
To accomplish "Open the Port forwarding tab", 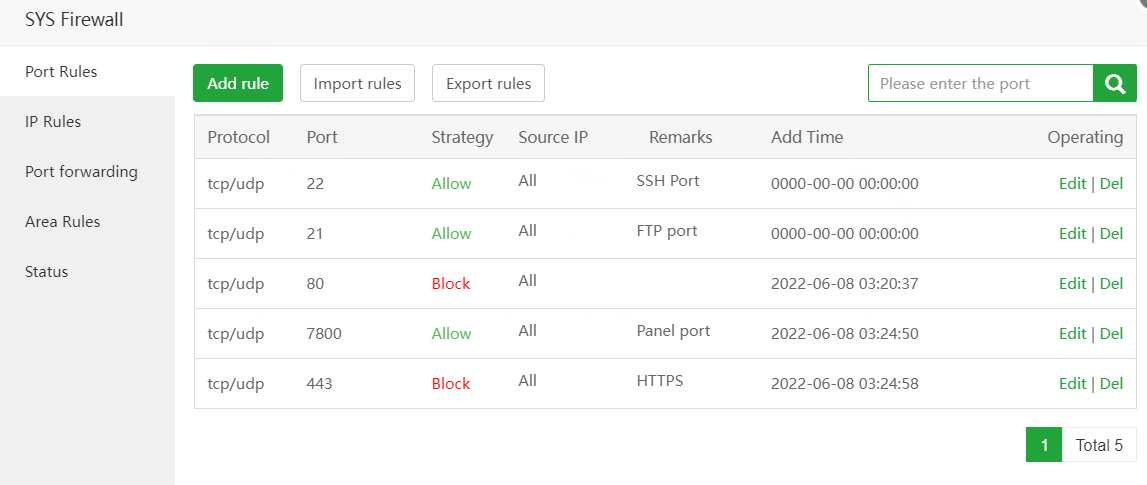I will tap(81, 172).
